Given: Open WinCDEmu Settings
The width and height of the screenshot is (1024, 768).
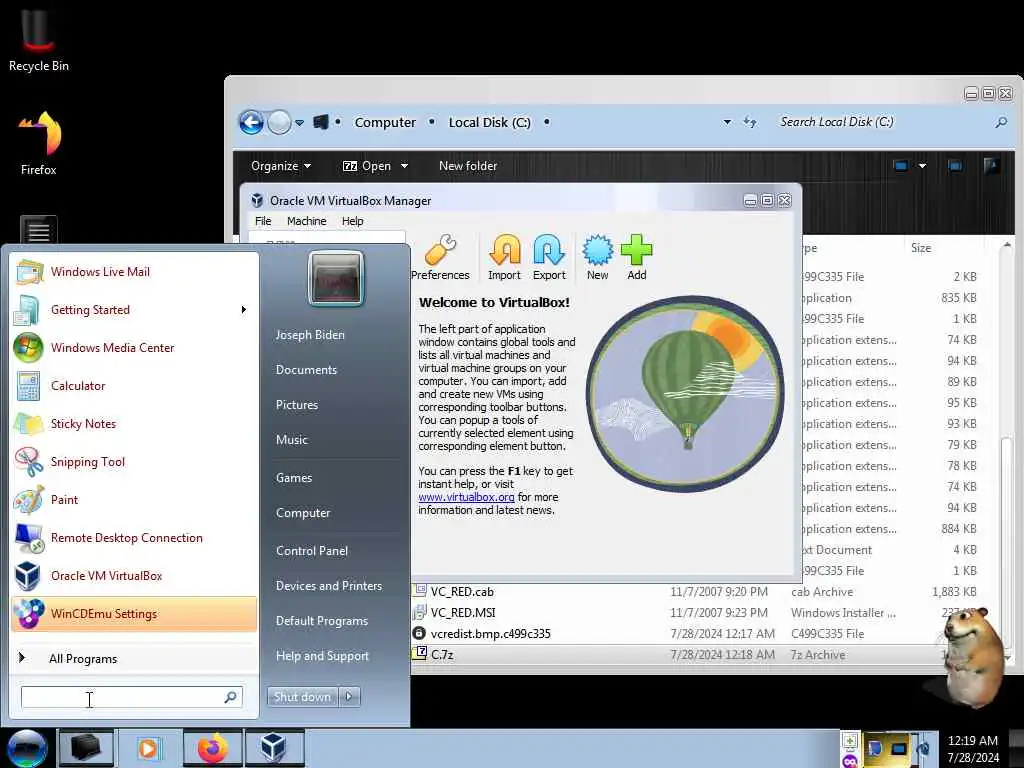Looking at the screenshot, I should (134, 614).
